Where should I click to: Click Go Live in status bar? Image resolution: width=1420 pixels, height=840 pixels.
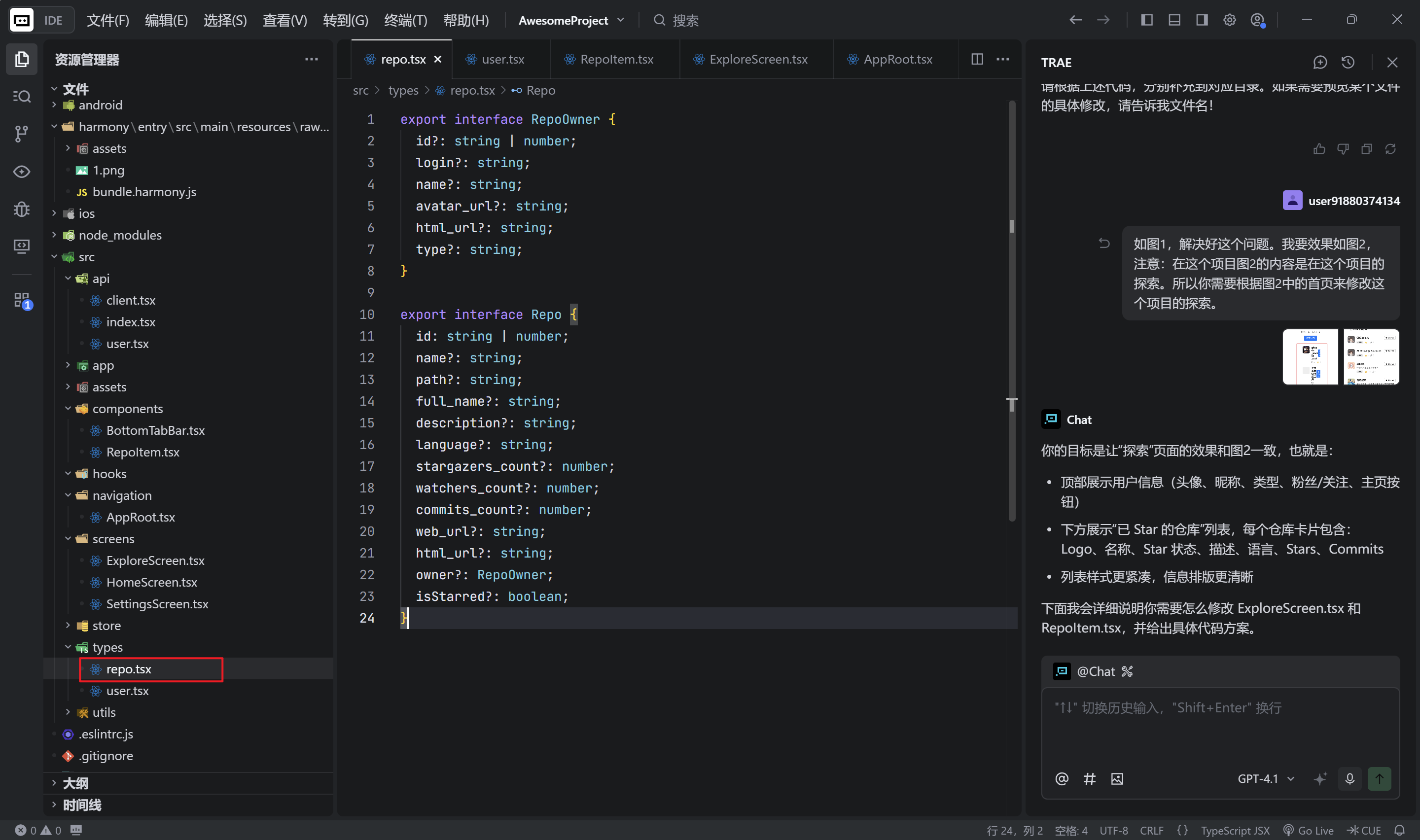[1309, 830]
